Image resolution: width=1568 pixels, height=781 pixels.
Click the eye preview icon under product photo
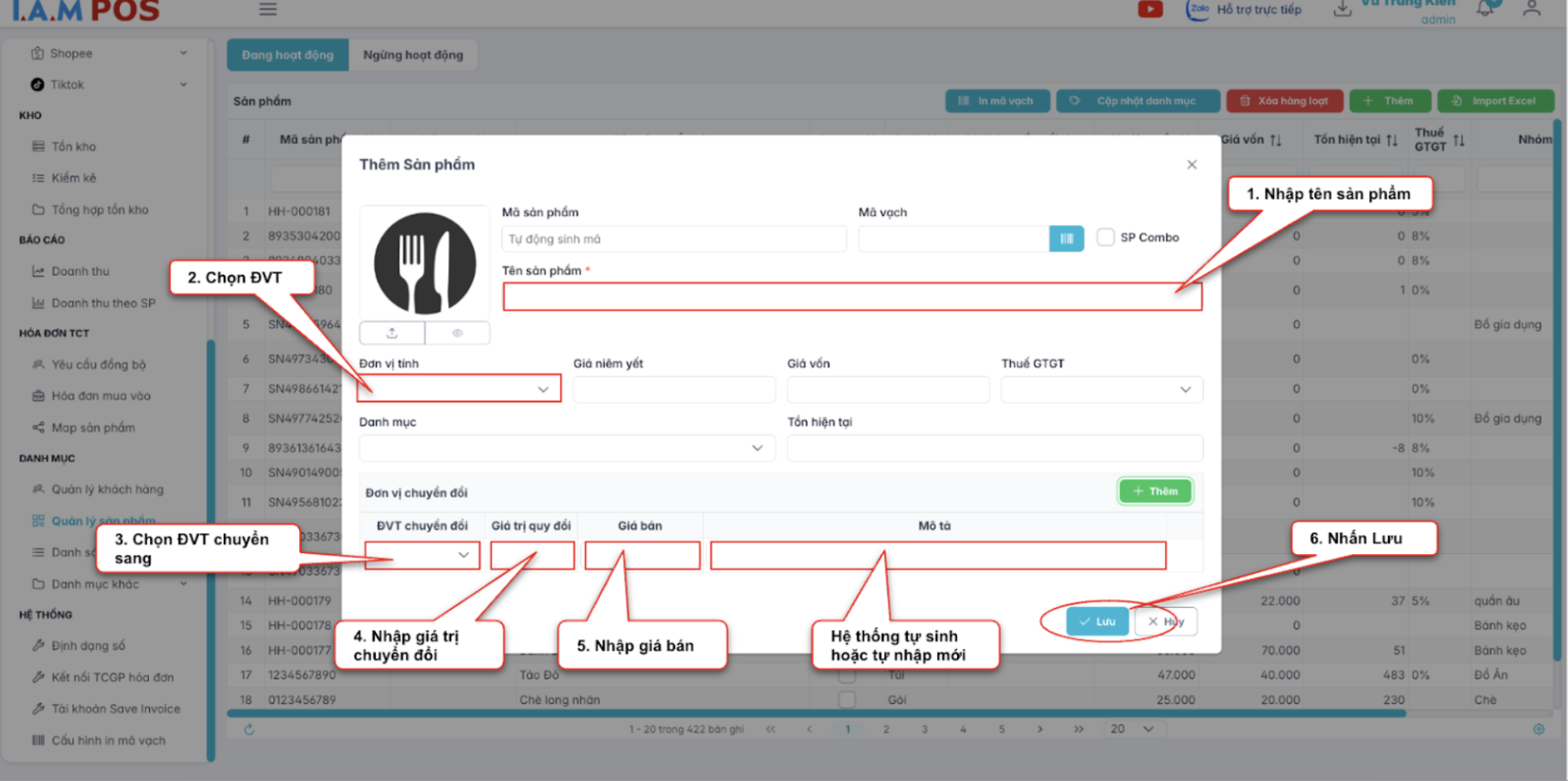pyautogui.click(x=458, y=333)
